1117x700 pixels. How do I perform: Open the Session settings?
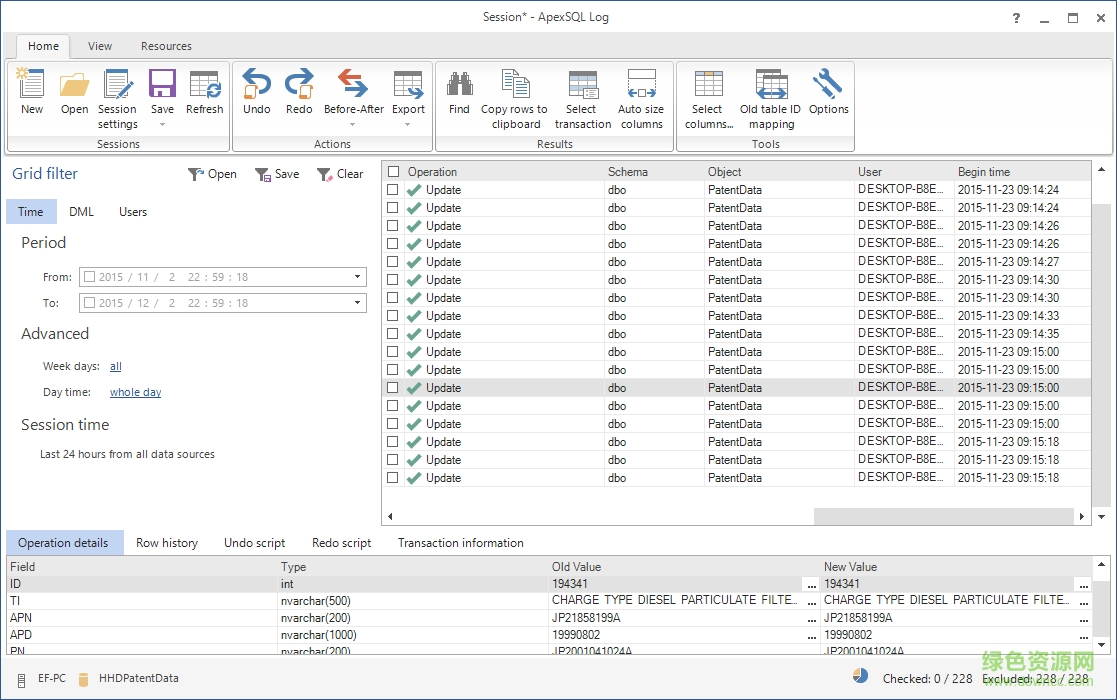click(117, 97)
